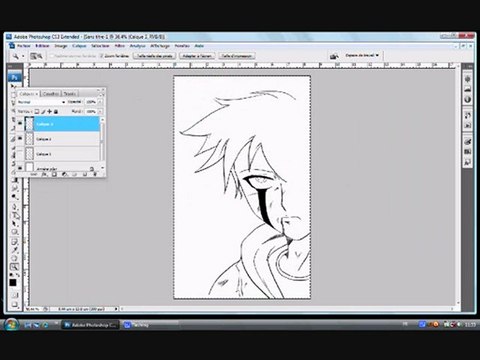Open the Fichier menu

click(24, 46)
